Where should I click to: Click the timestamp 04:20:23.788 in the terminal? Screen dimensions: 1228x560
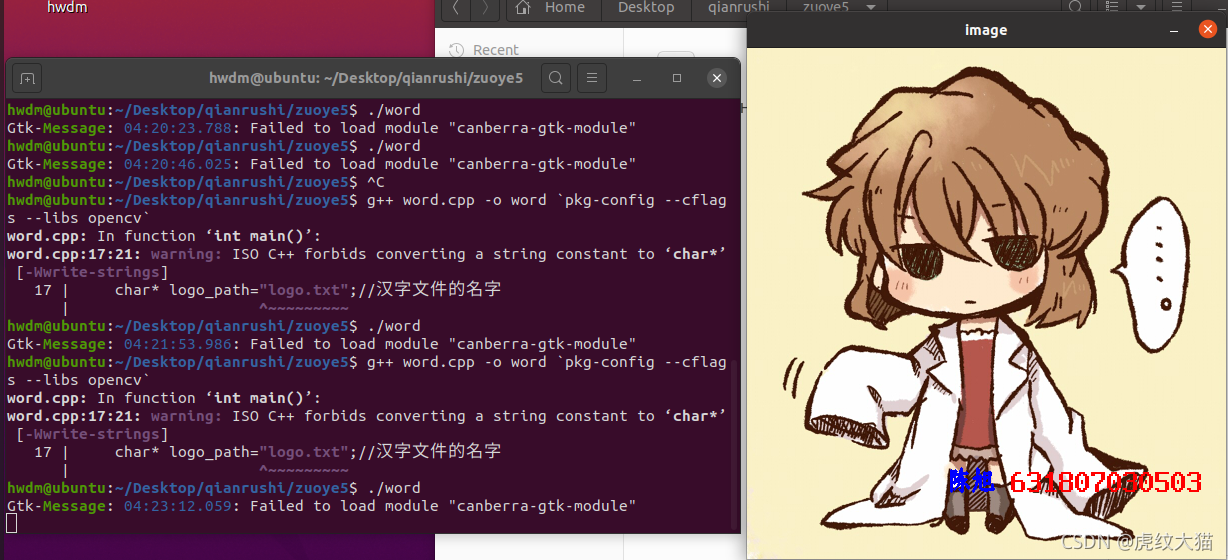coord(178,128)
